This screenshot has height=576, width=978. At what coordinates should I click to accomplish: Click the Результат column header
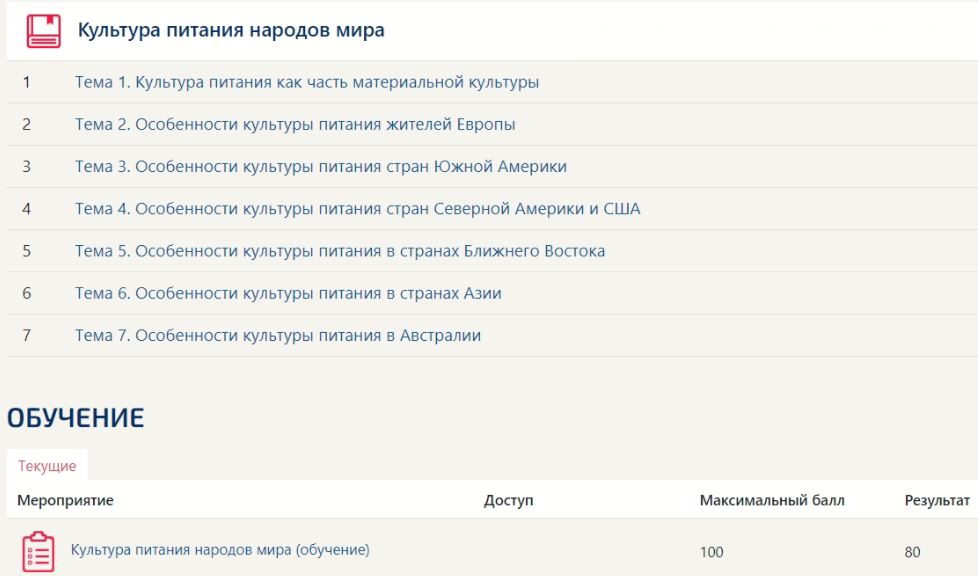(x=937, y=500)
